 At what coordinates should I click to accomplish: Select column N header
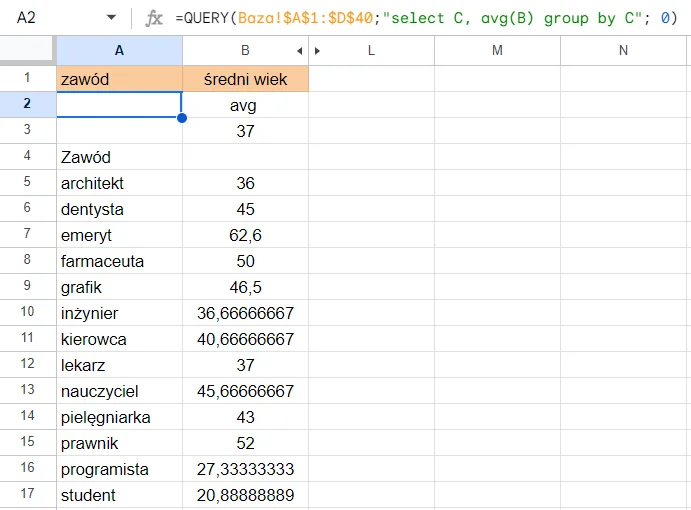(623, 51)
